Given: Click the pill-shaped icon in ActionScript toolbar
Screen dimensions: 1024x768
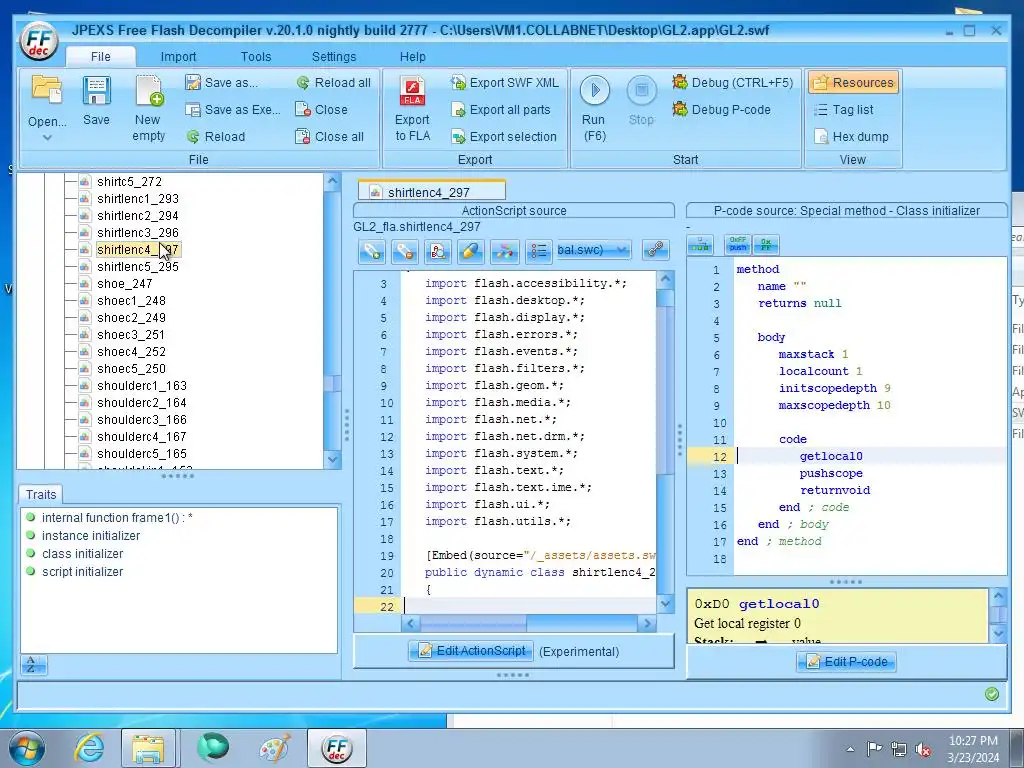Looking at the screenshot, I should coord(471,250).
